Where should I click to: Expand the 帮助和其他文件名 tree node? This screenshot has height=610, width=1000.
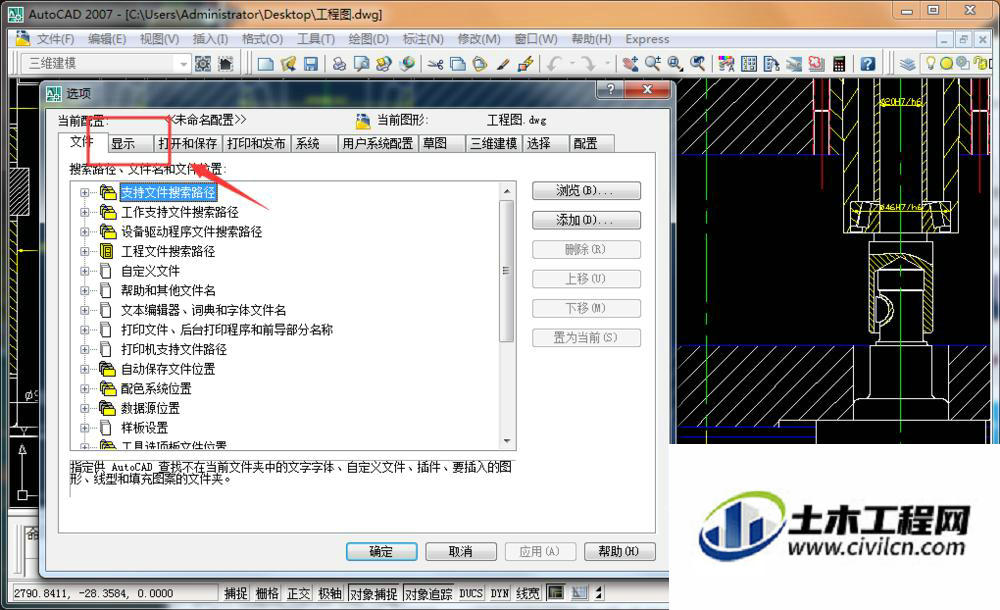pyautogui.click(x=85, y=290)
